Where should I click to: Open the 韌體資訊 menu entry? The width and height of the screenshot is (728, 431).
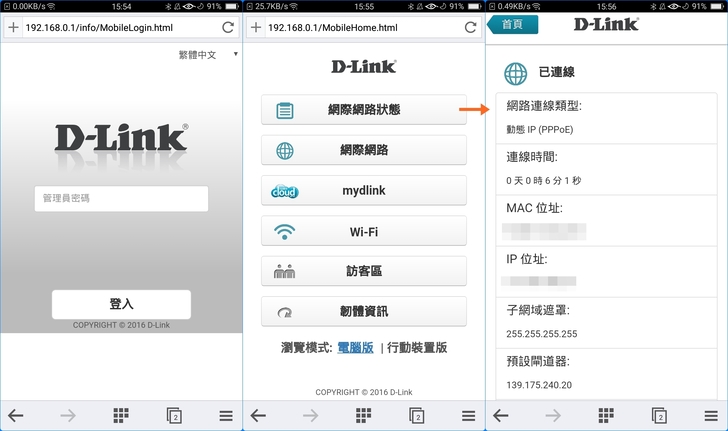364,312
